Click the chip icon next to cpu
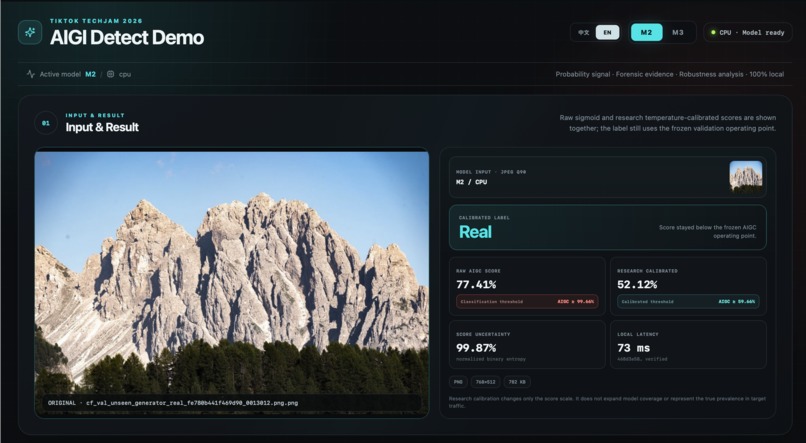This screenshot has height=443, width=806. coord(111,74)
